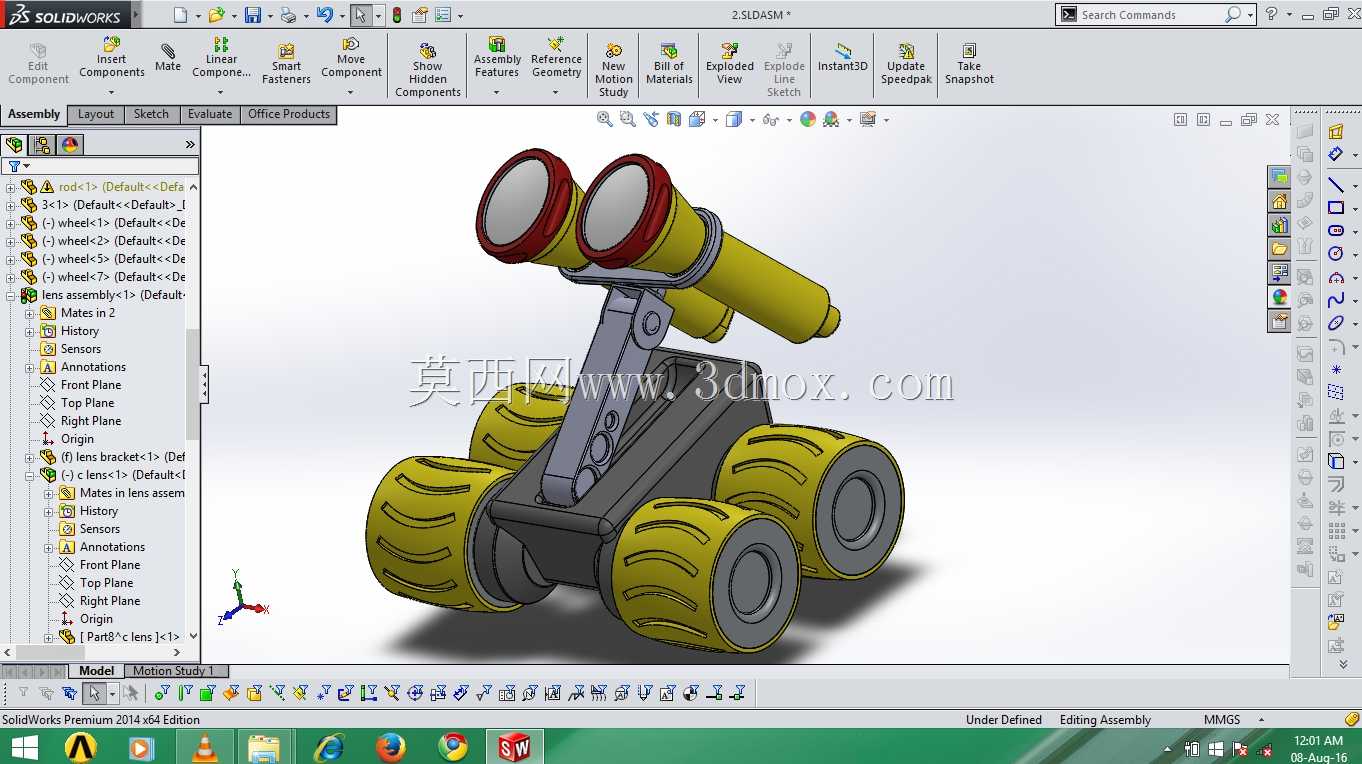Click the Zoom to Area icon
The image size is (1362, 764).
(x=627, y=119)
